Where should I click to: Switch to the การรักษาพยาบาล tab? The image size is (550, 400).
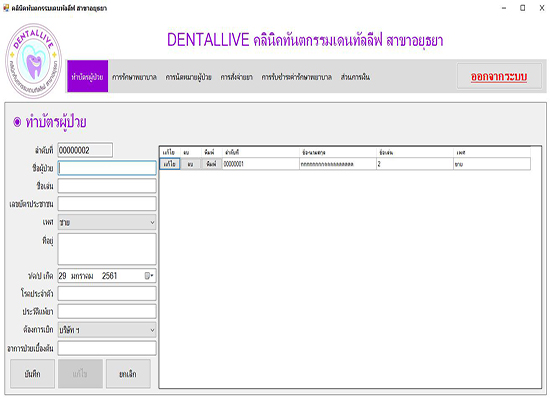tap(134, 77)
